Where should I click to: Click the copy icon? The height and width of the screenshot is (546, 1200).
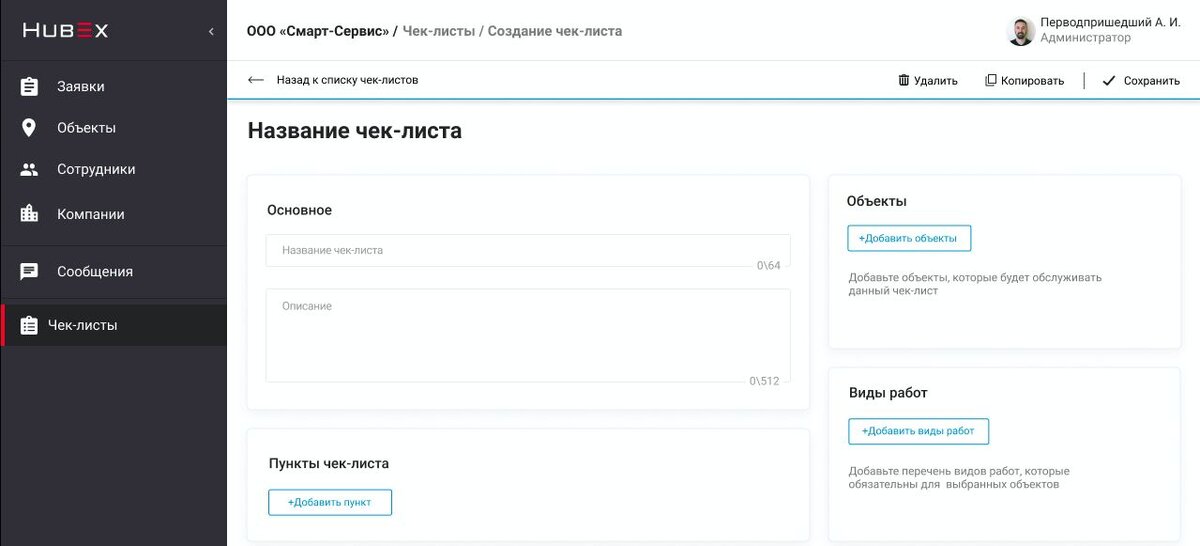[991, 80]
